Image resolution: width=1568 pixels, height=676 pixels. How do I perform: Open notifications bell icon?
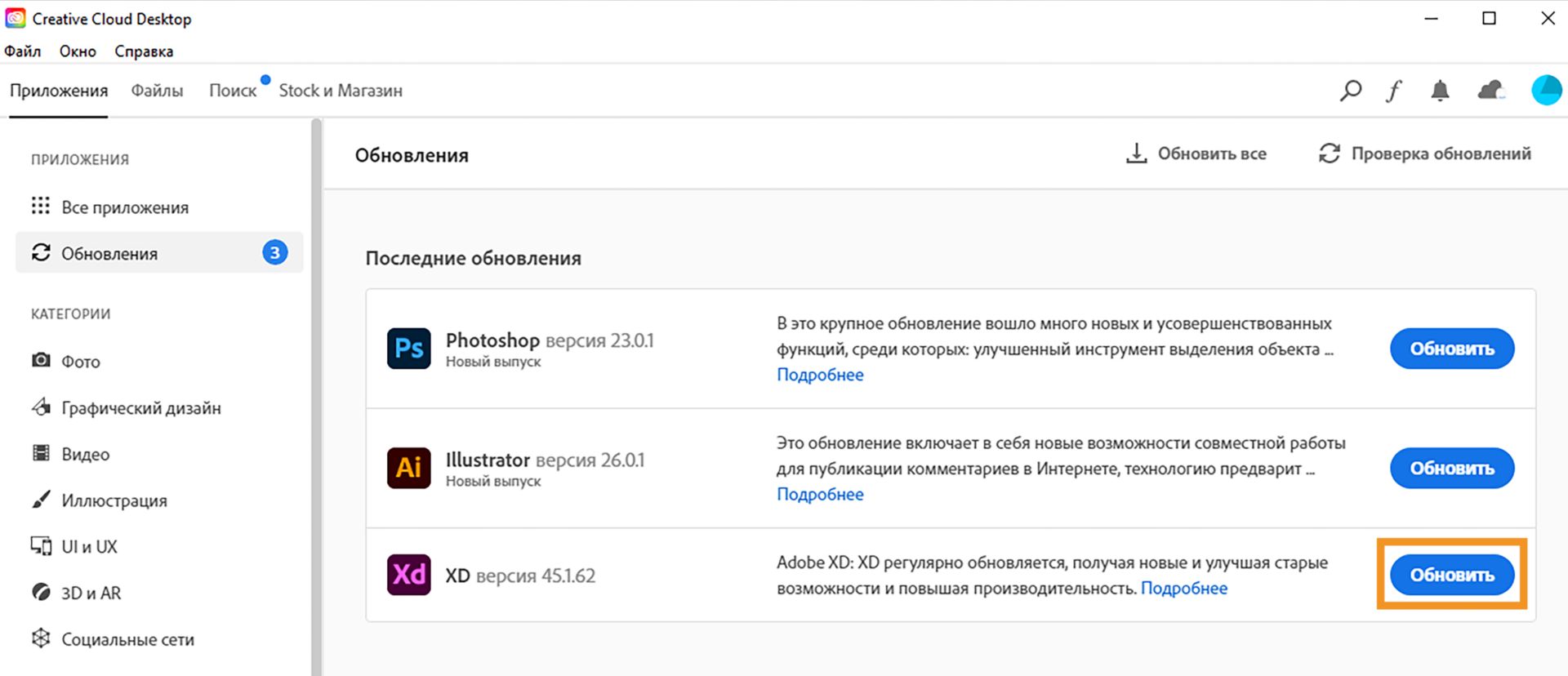tap(1440, 90)
